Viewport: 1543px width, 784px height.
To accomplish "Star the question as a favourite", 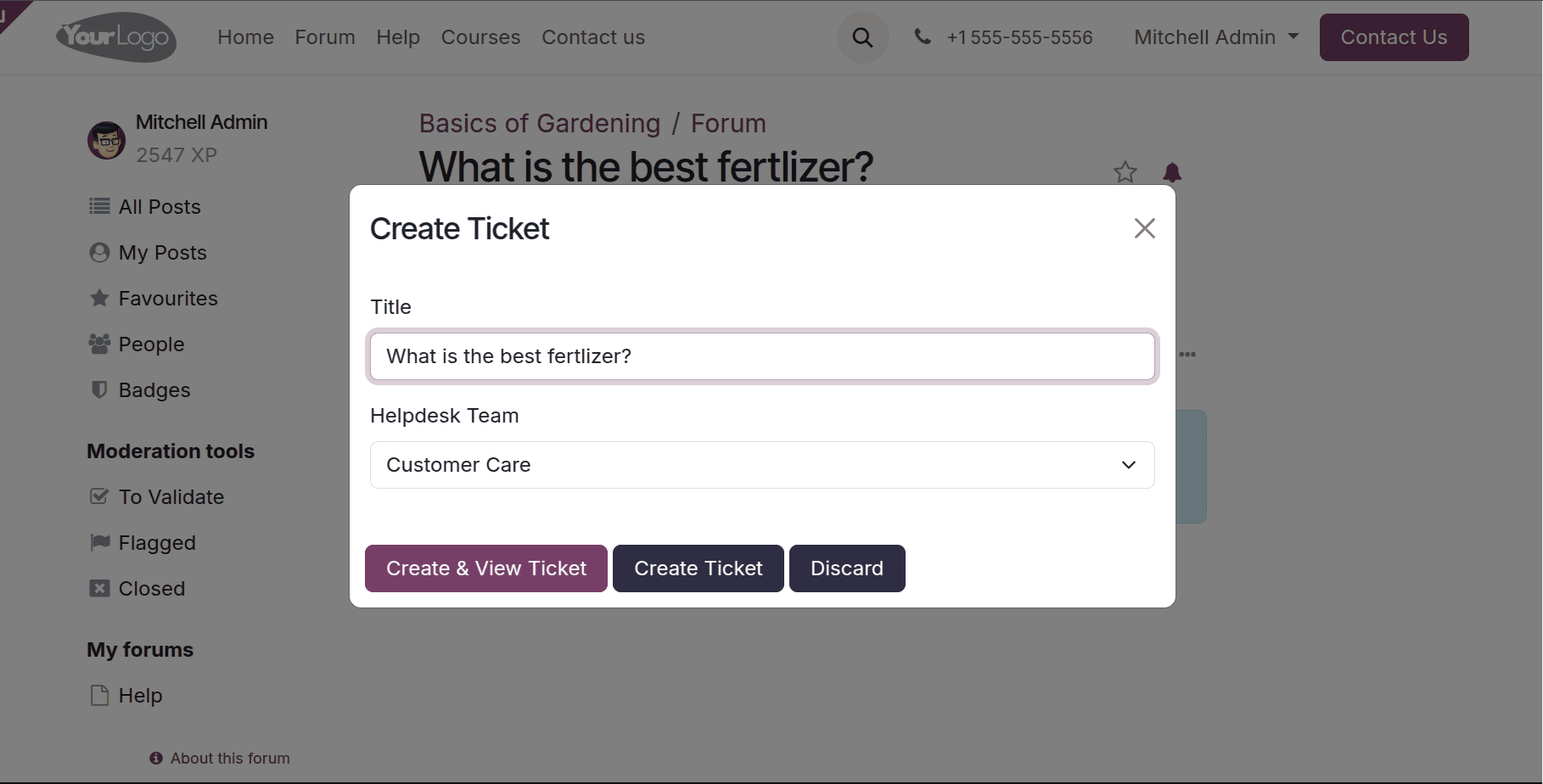I will point(1125,172).
